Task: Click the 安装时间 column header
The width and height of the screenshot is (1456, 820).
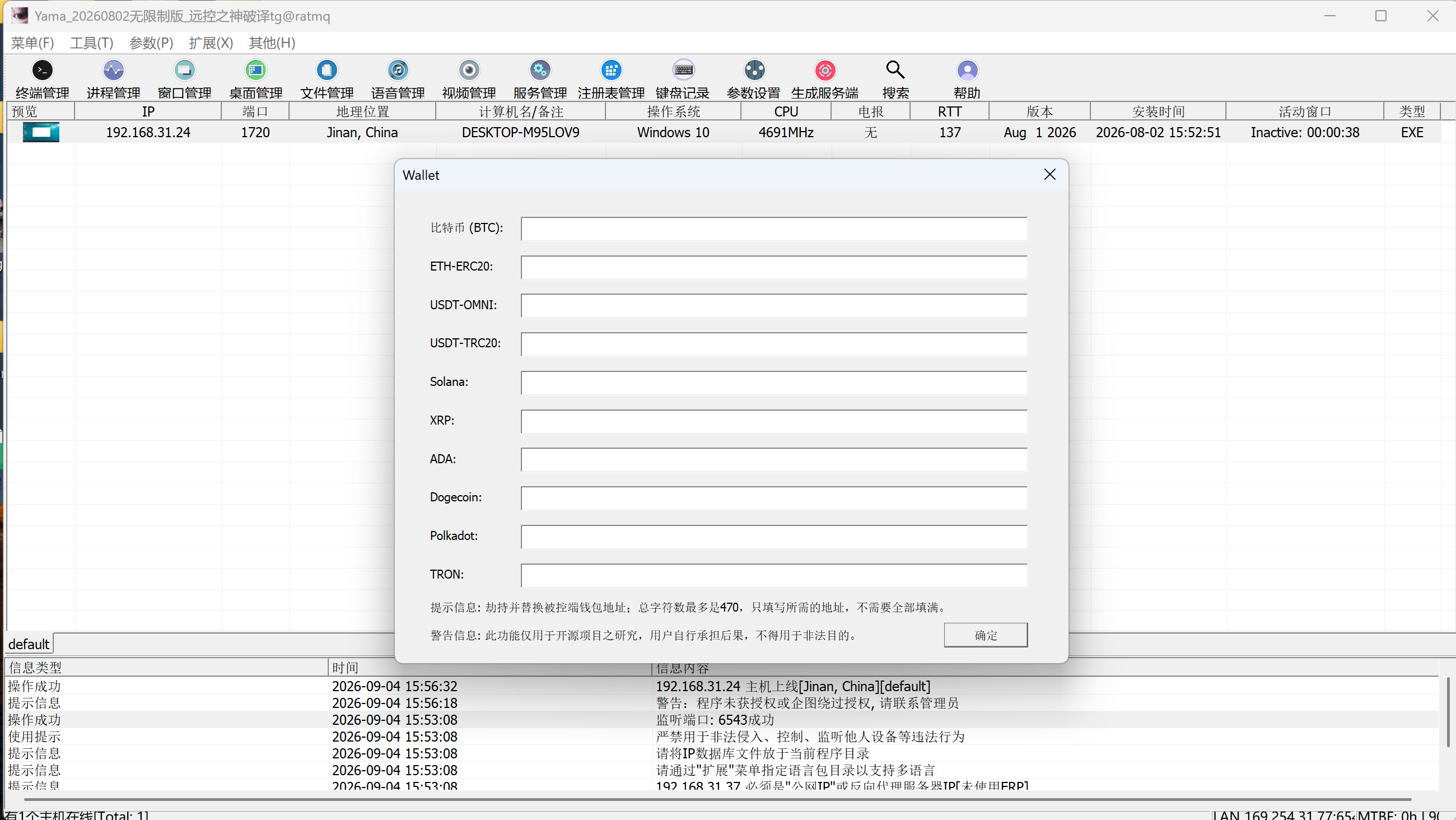Action: [x=1158, y=111]
